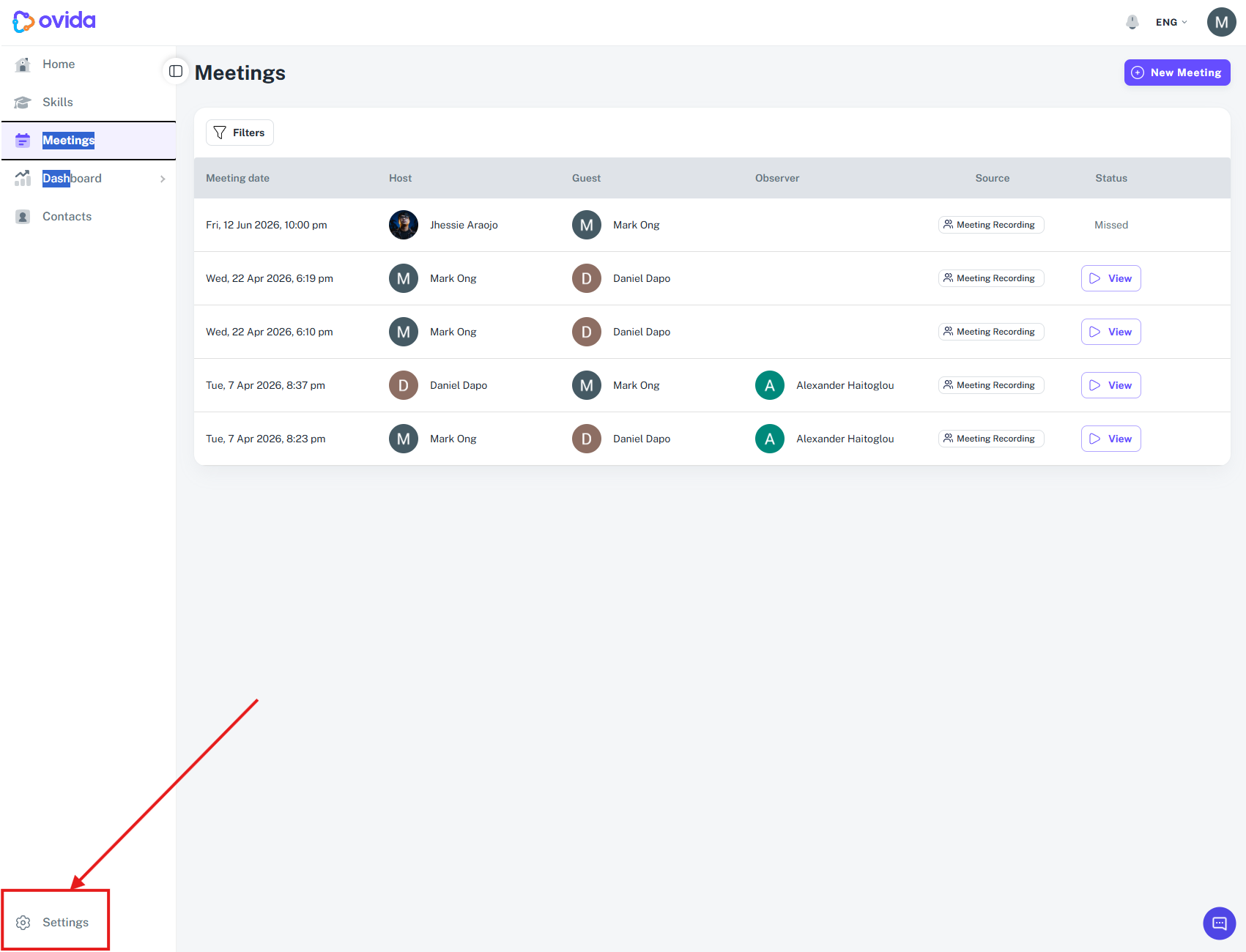Start a New Meeting
Viewport: 1246px width, 952px height.
point(1177,72)
